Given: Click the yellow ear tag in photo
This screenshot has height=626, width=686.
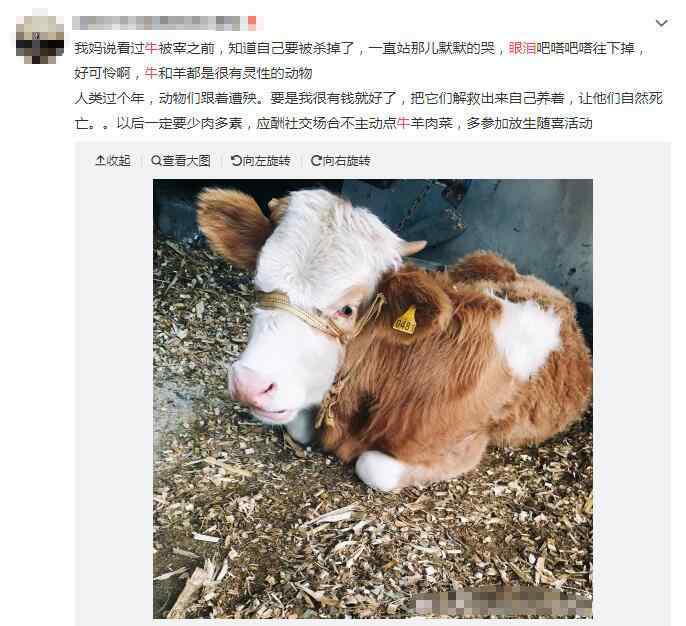Looking at the screenshot, I should click(405, 322).
